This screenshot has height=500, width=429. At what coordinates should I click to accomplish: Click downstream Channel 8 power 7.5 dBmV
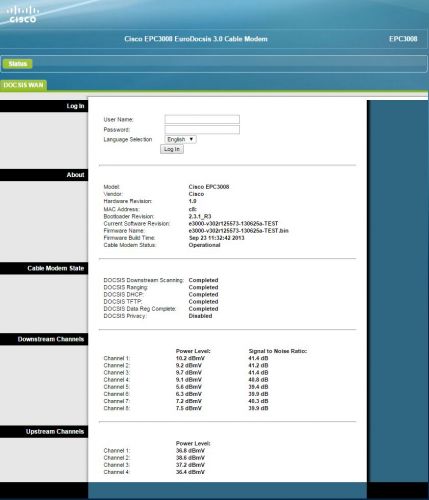click(x=189, y=408)
